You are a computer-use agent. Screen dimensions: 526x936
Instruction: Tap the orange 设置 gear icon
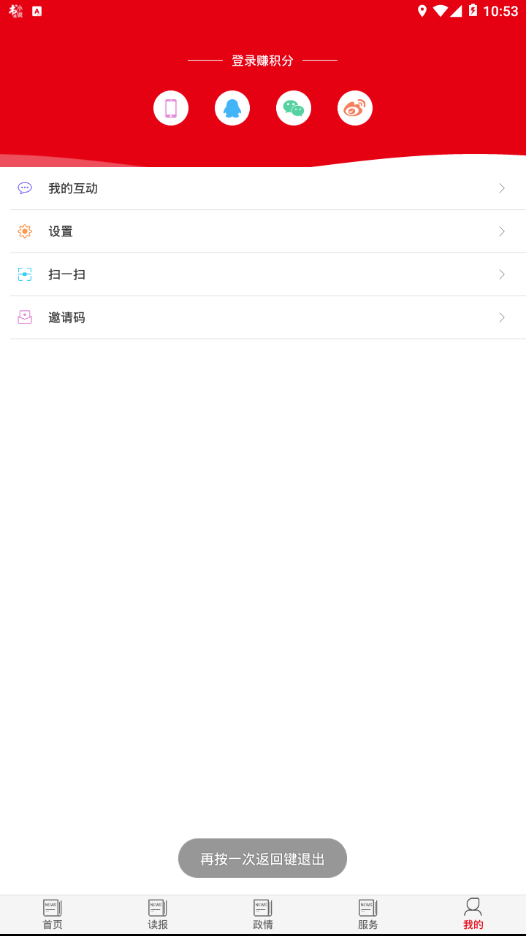[x=24, y=231]
